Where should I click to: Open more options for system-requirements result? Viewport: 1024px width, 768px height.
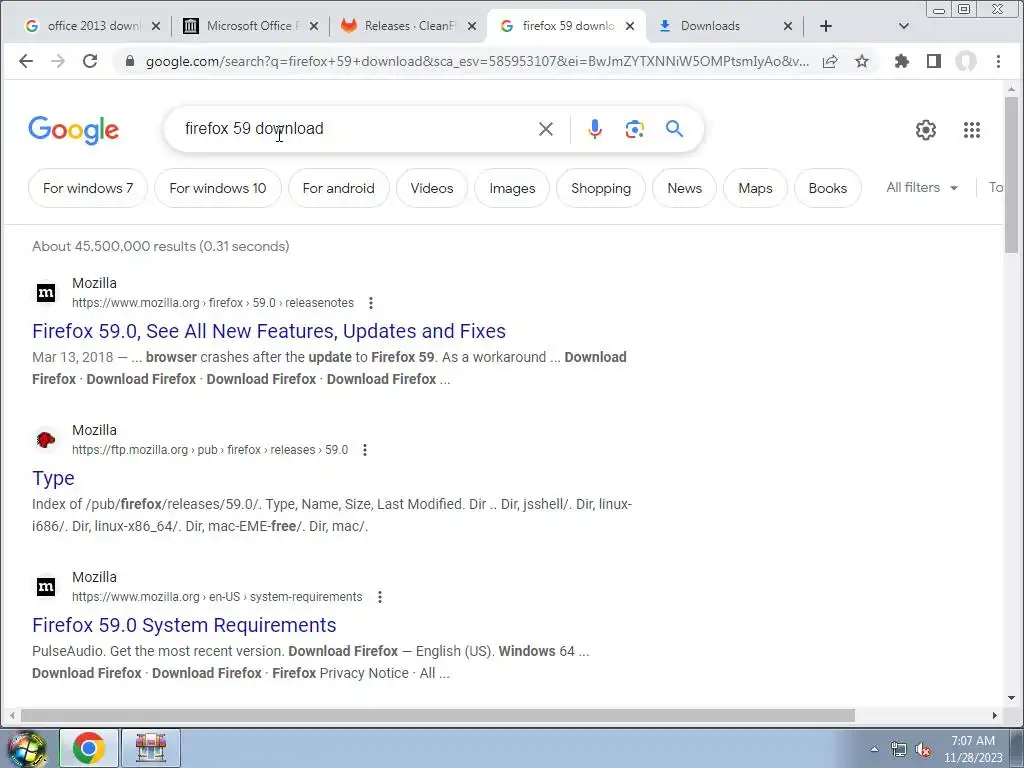pos(379,597)
